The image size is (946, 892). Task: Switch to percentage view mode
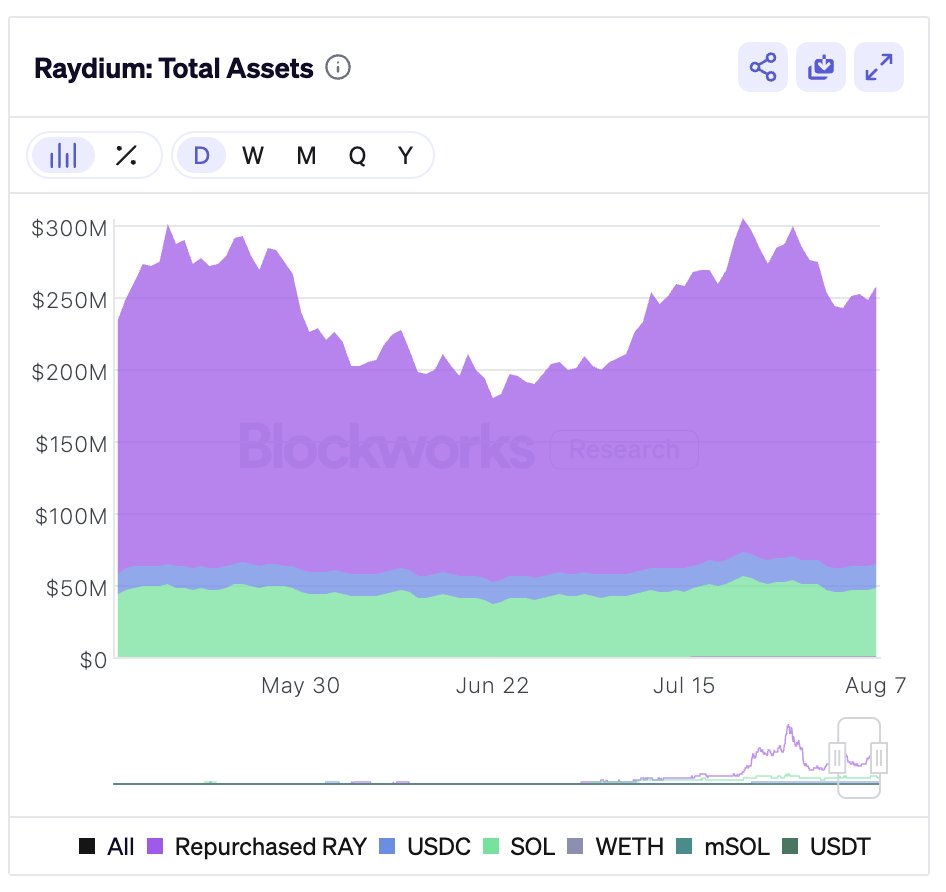coord(126,156)
